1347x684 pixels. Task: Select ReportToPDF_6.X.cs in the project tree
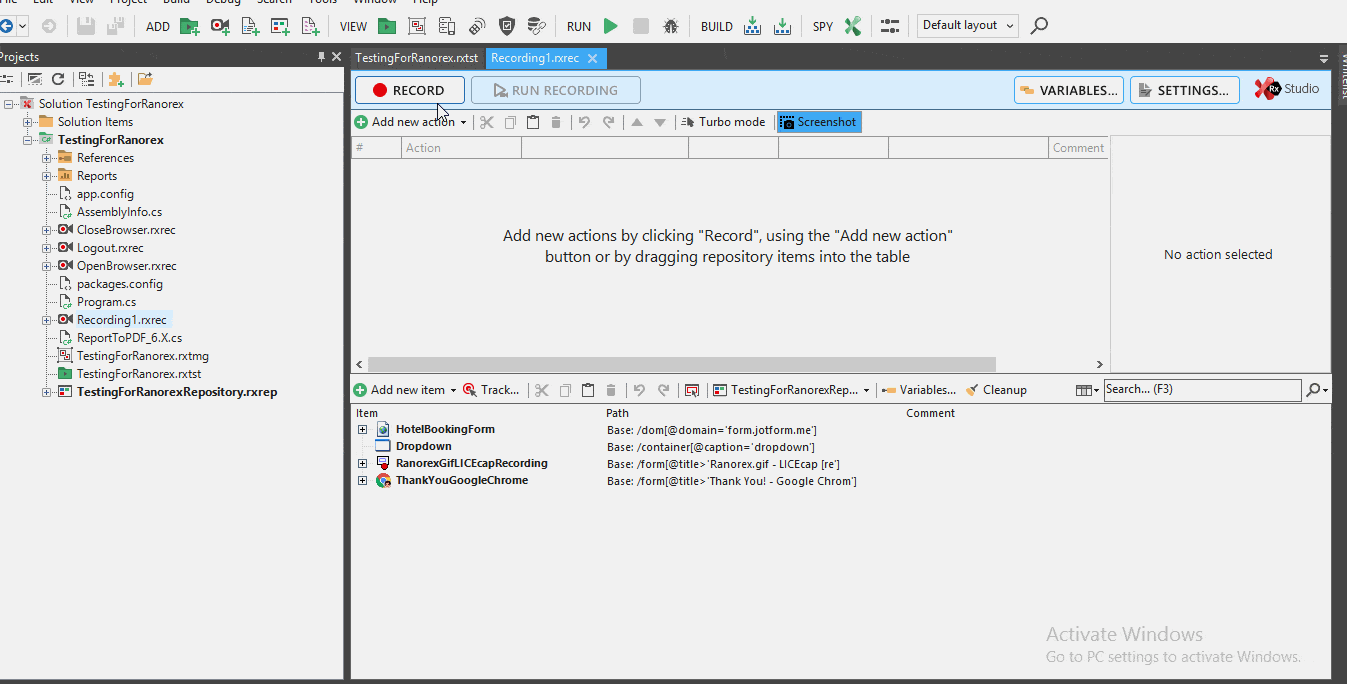[x=129, y=338]
